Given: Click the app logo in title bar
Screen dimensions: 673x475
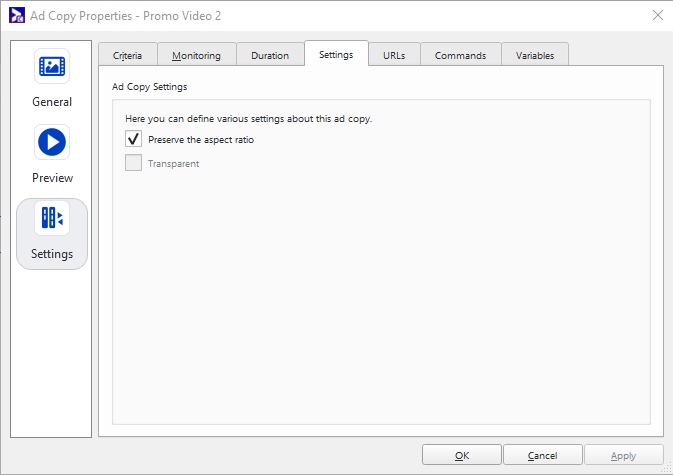Looking at the screenshot, I should pyautogui.click(x=17, y=15).
